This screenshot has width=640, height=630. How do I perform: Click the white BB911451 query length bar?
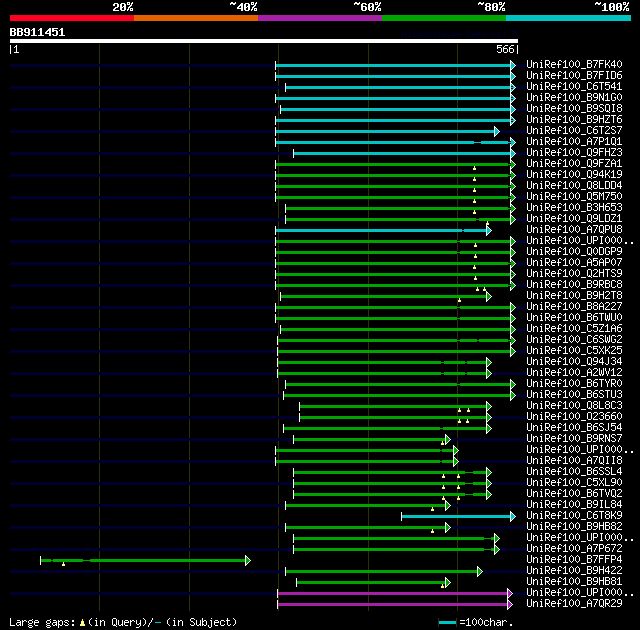(264, 41)
